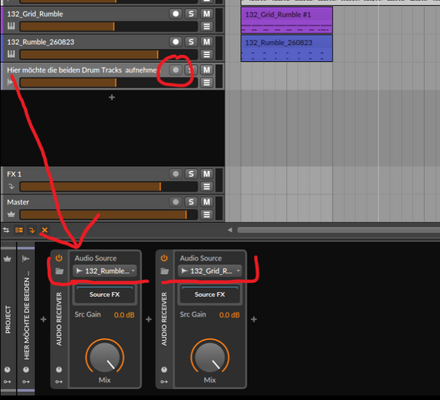Select the blue 132_Rumble_260823 clip
440x400 pixels.
tap(287, 48)
